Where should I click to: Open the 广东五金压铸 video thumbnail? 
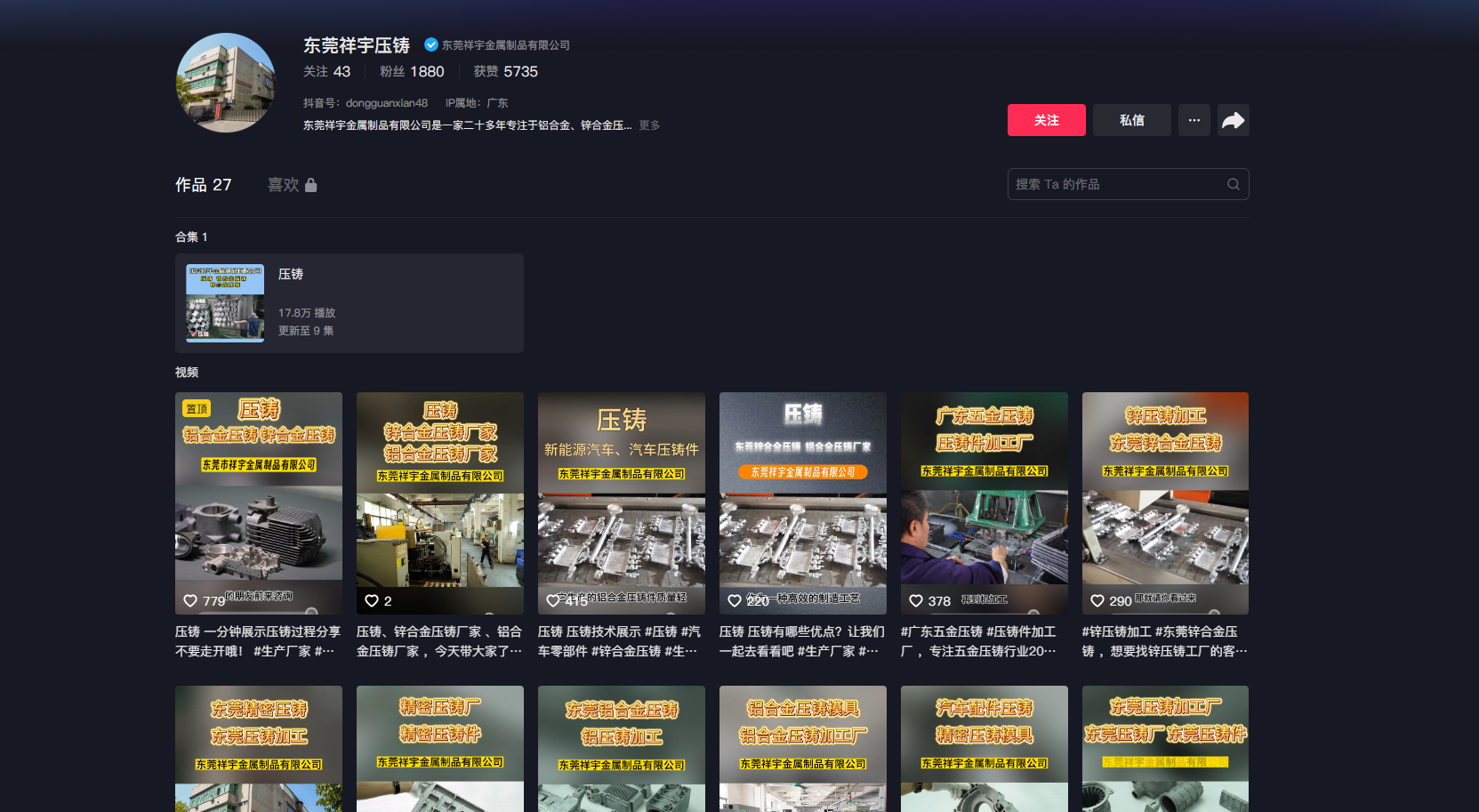click(x=984, y=502)
